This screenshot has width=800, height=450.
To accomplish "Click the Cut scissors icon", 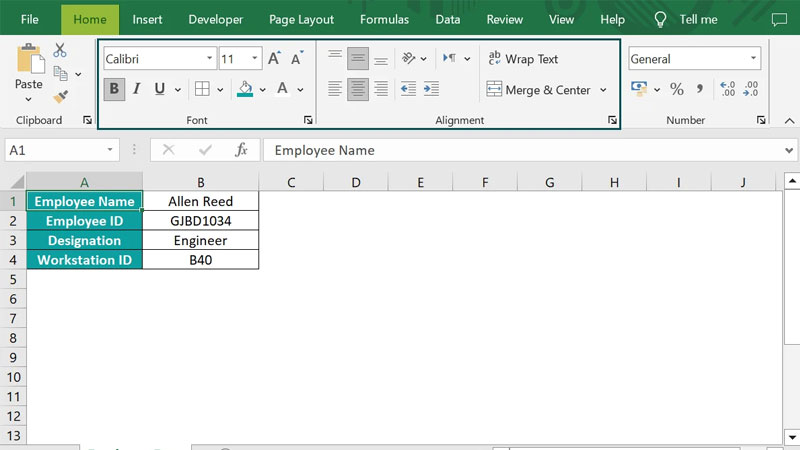I will click(x=60, y=51).
